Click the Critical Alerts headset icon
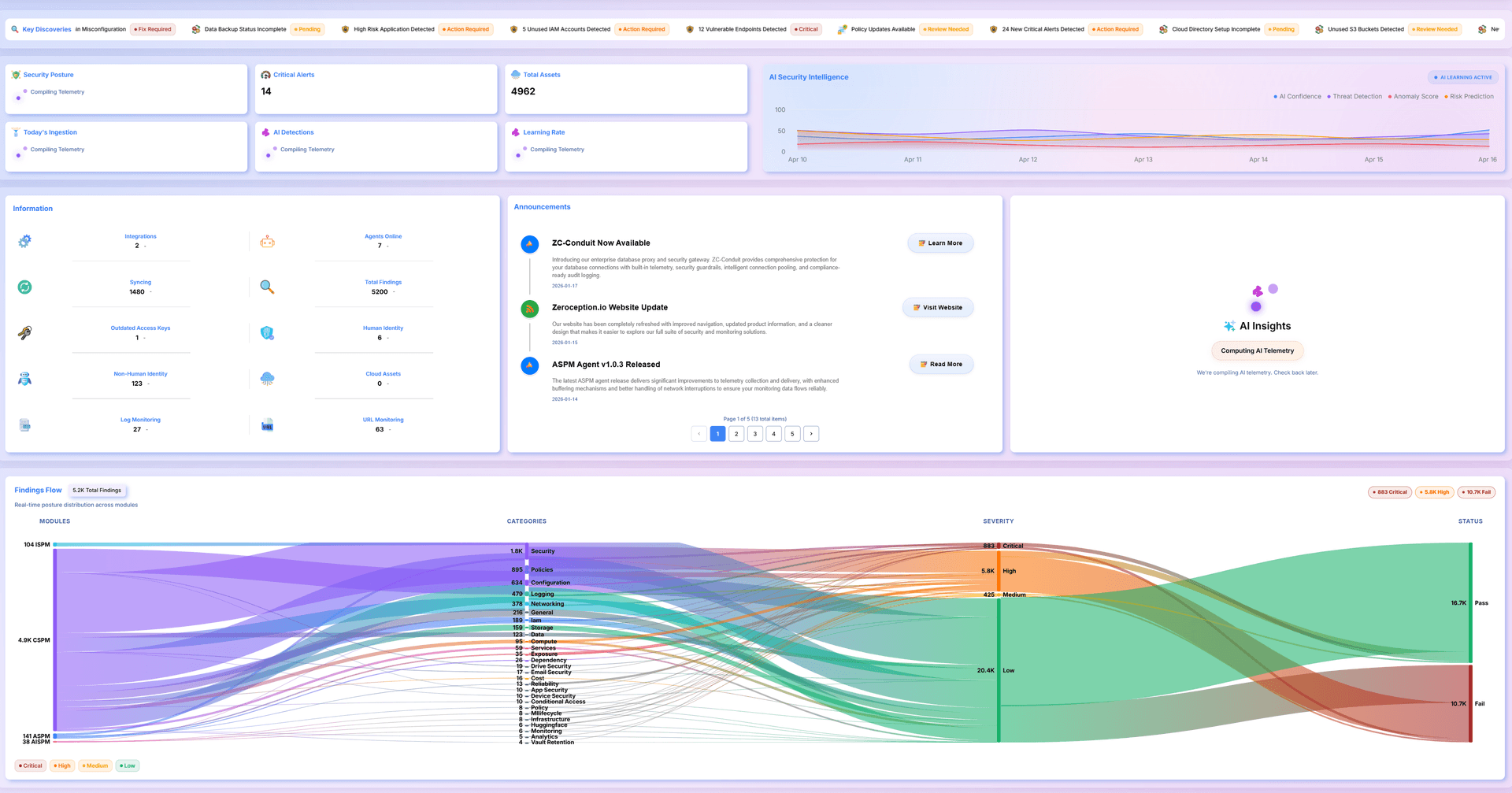 click(265, 75)
